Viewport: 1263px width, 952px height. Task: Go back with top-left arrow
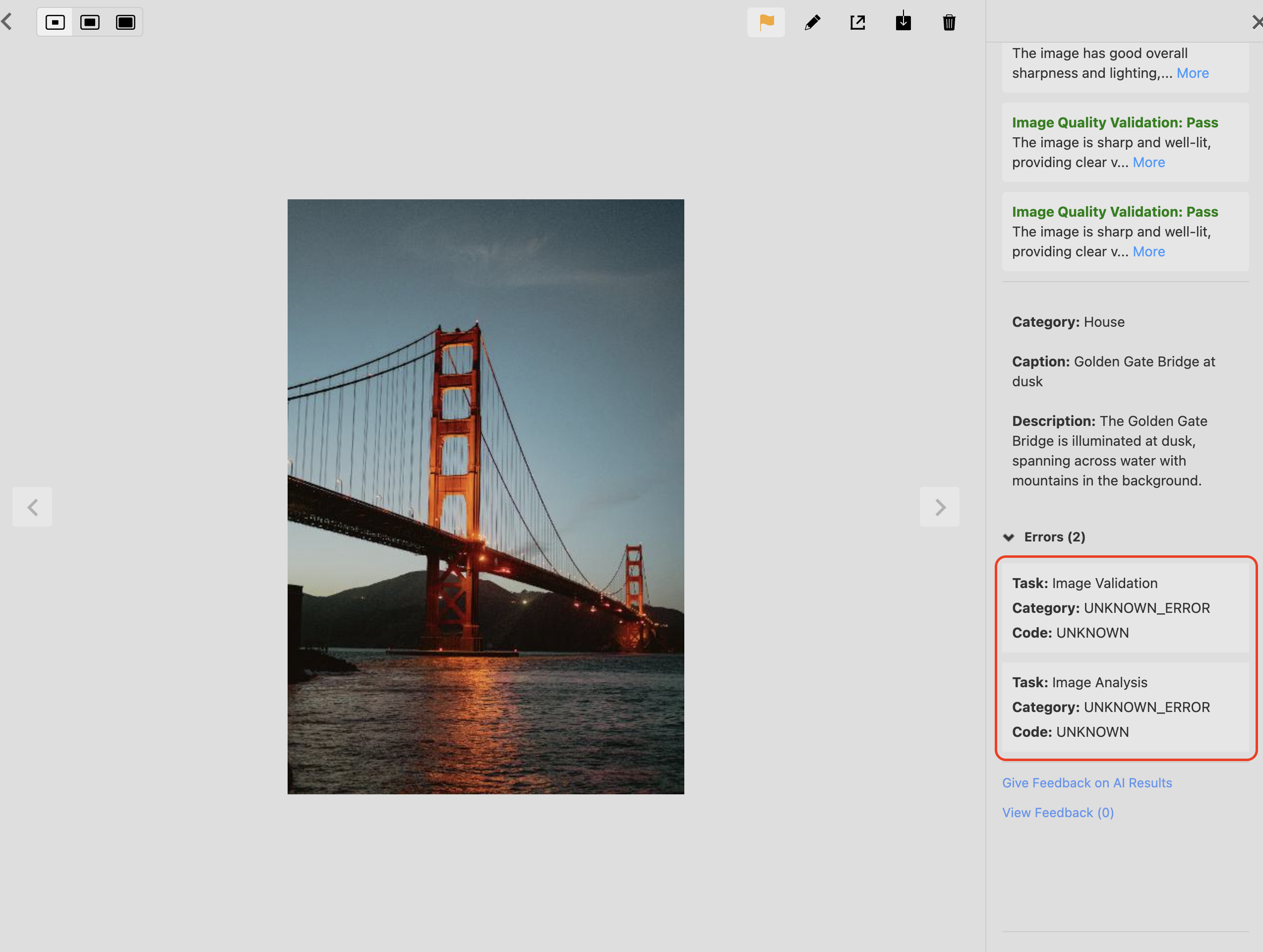click(7, 22)
